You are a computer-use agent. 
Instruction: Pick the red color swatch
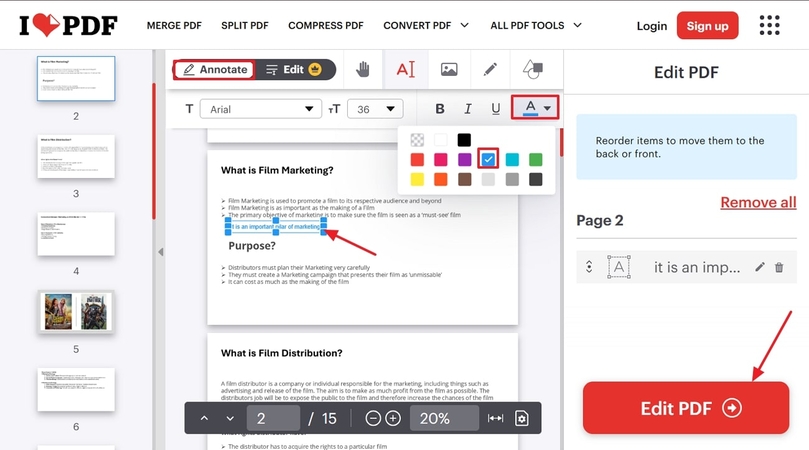coord(417,159)
